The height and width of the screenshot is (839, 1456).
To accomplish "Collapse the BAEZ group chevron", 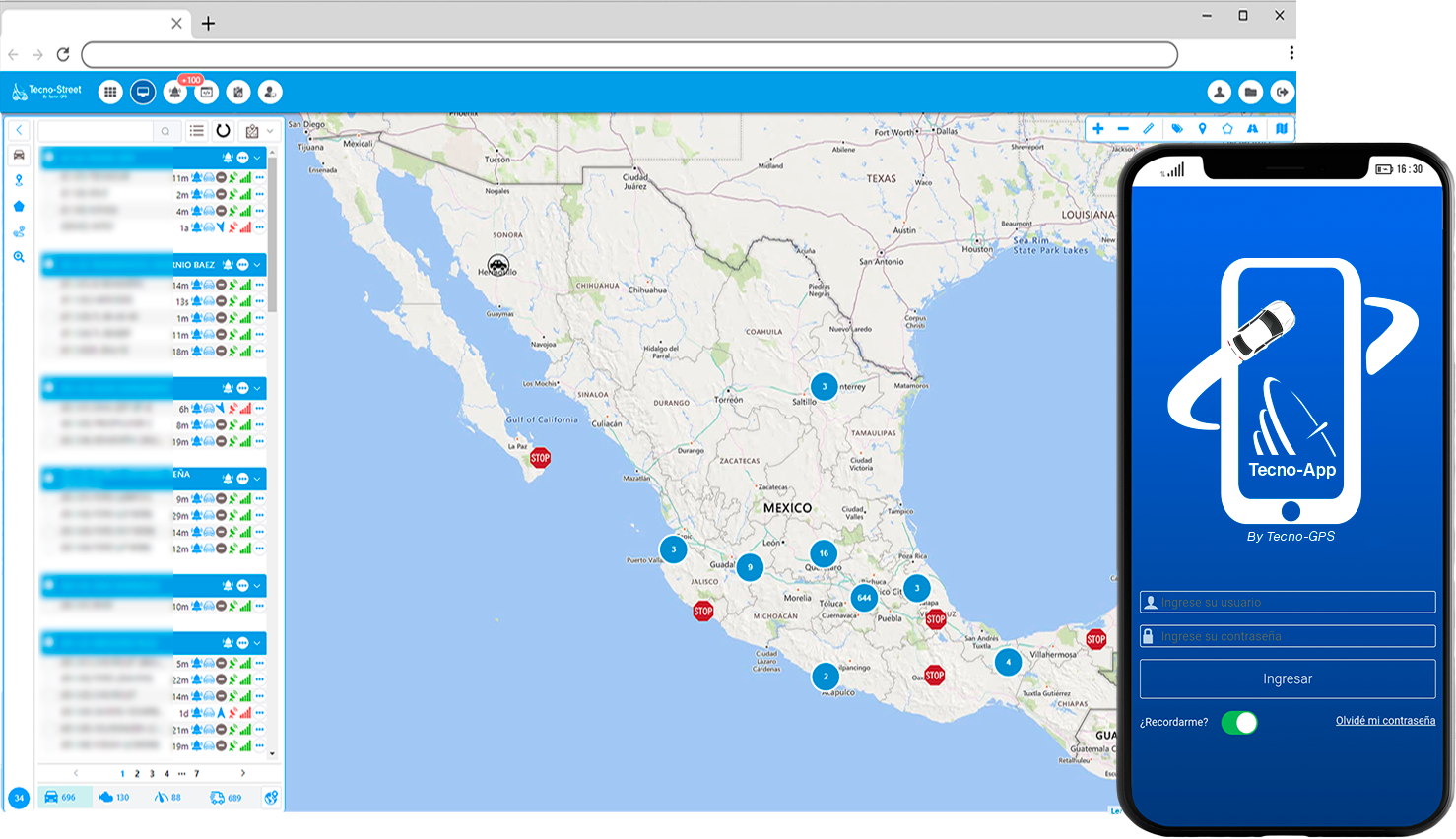I will point(258,265).
